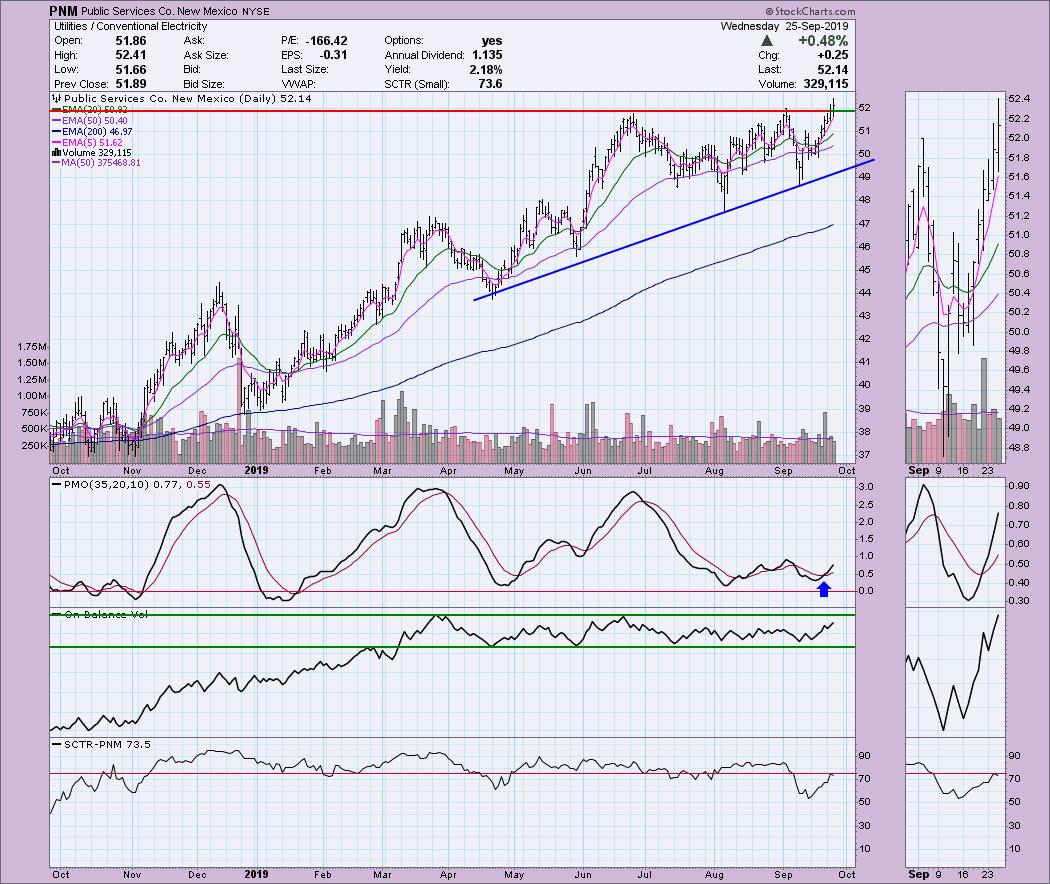Click the On Balance Vol indicator label
The width and height of the screenshot is (1050, 884).
pos(99,614)
